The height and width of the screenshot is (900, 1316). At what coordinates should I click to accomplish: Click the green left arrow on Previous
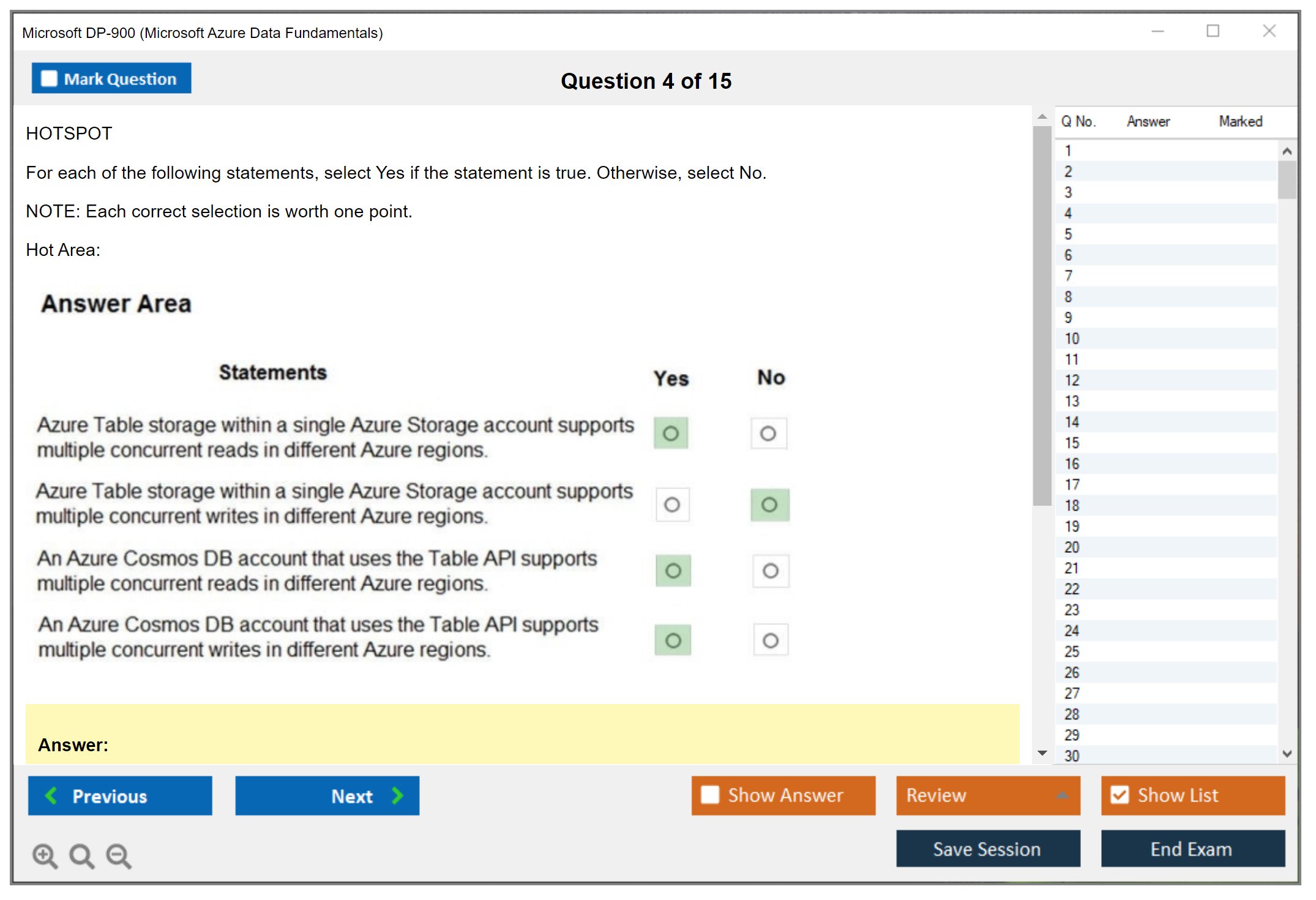pos(51,796)
